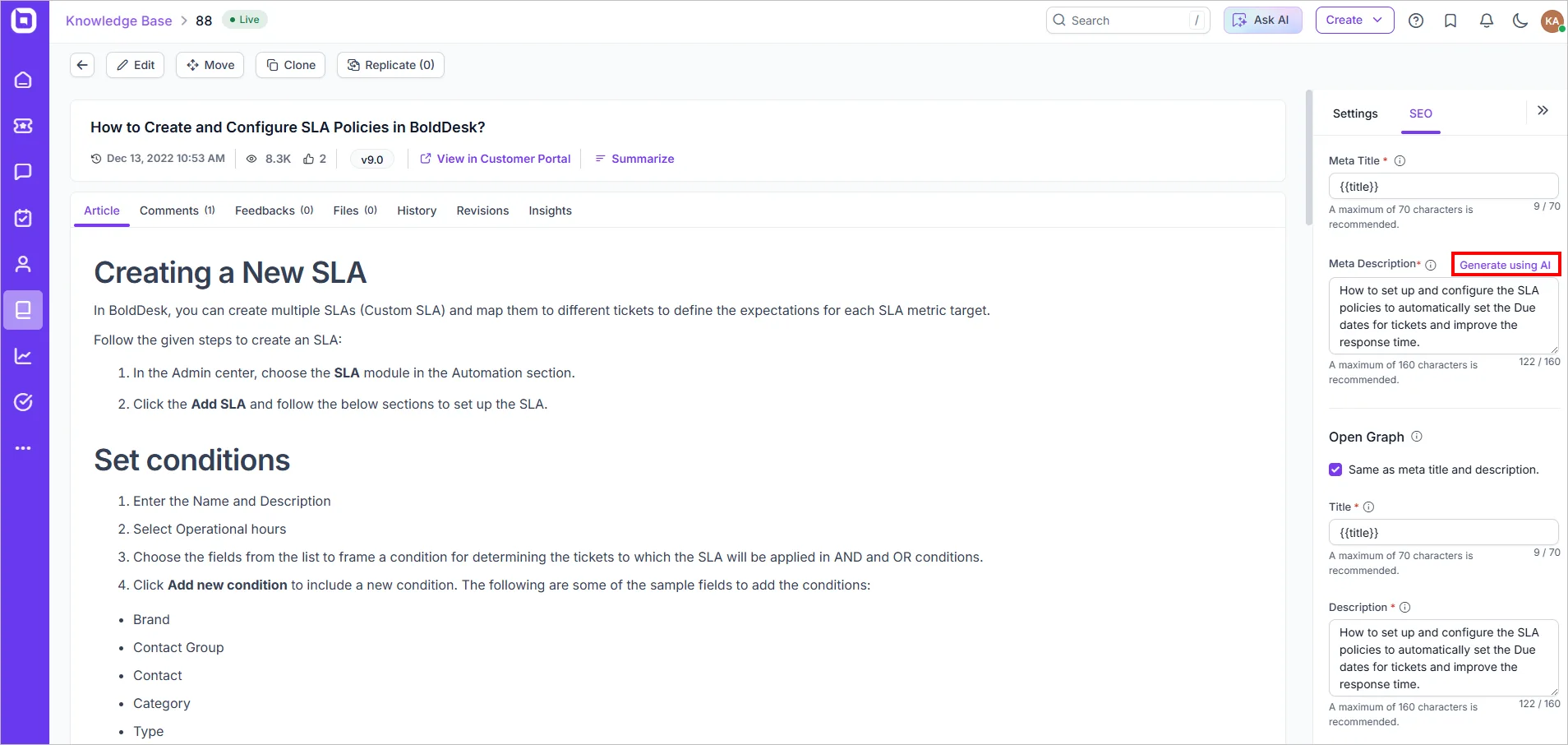Click the BoldDesk logo icon
This screenshot has height=745, width=1568.
coord(24,20)
